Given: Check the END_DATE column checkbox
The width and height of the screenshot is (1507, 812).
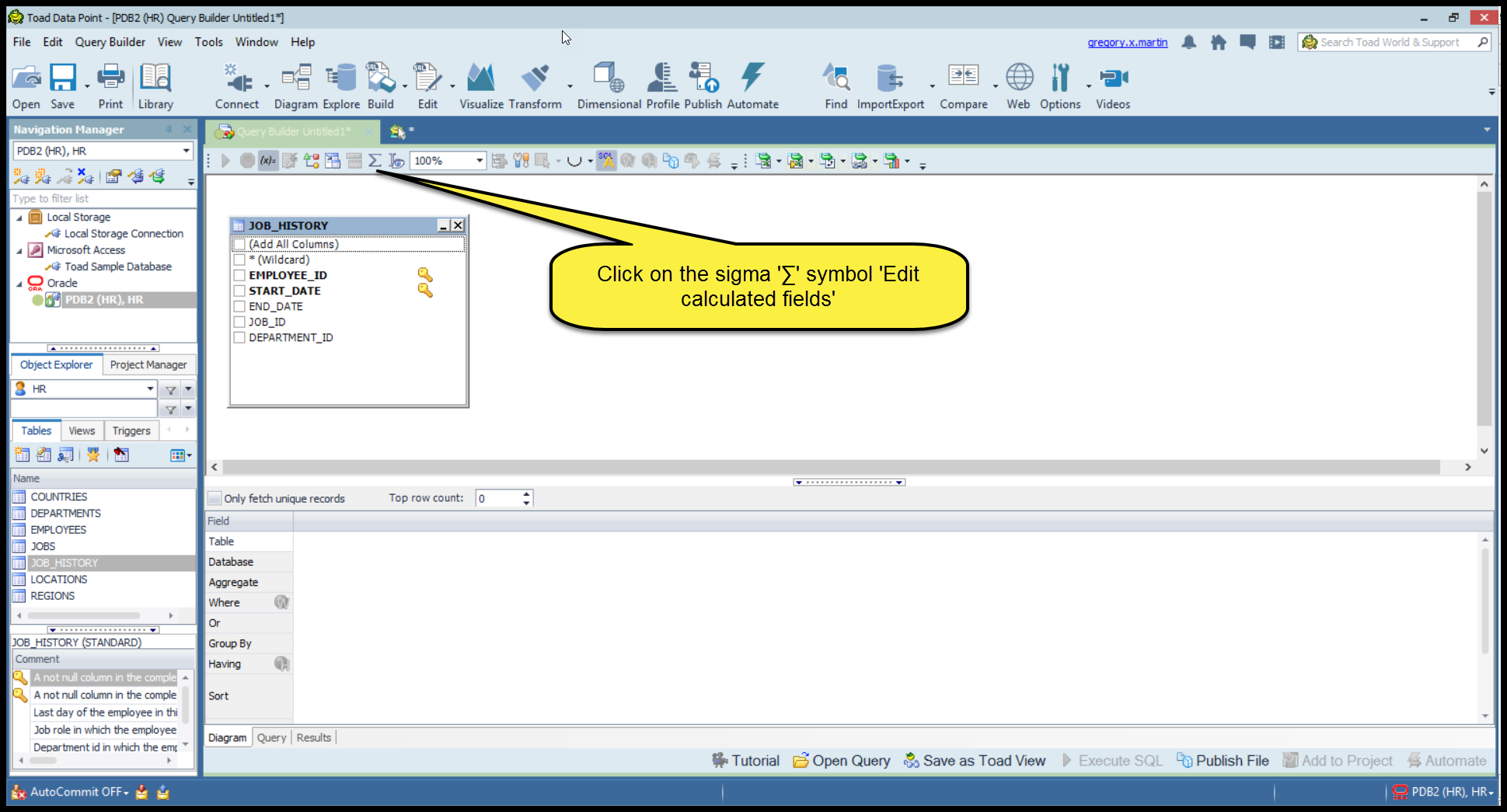Looking at the screenshot, I should tap(239, 306).
